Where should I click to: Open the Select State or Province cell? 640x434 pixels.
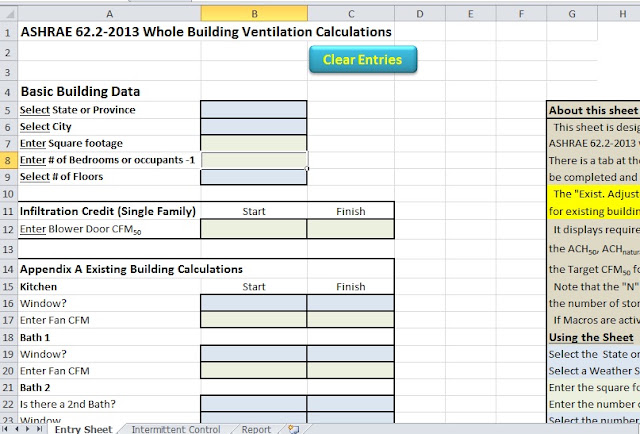coord(254,110)
